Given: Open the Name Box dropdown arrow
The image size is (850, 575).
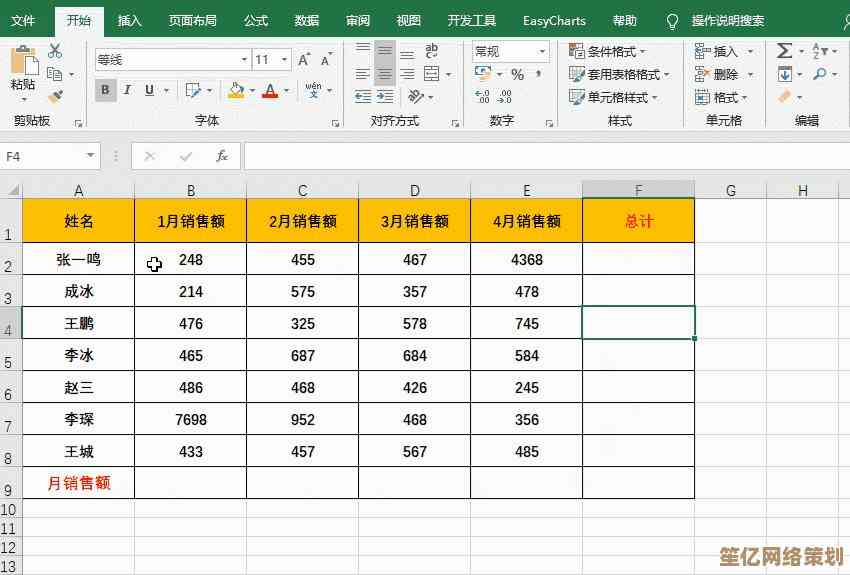Looking at the screenshot, I should coord(91,156).
